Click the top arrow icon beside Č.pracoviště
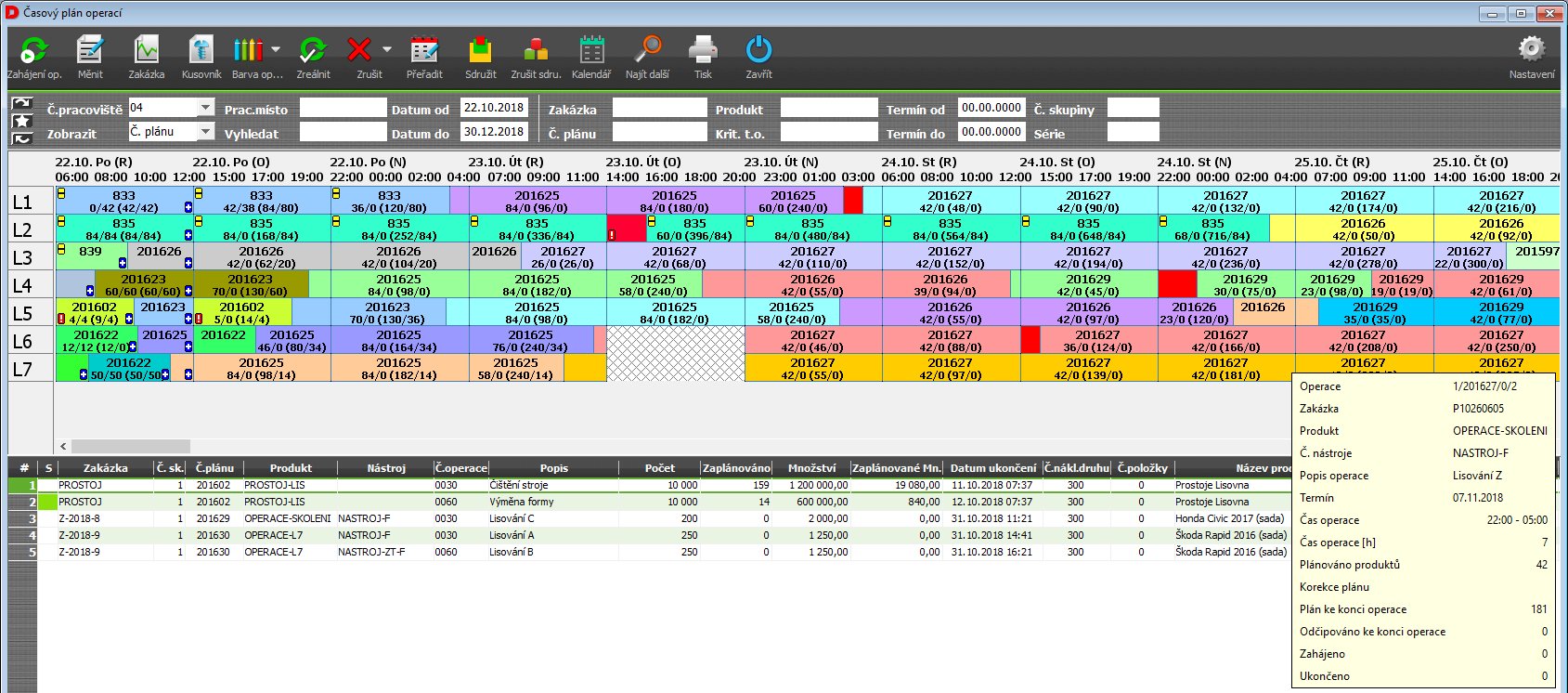1568x693 pixels. click(x=21, y=102)
